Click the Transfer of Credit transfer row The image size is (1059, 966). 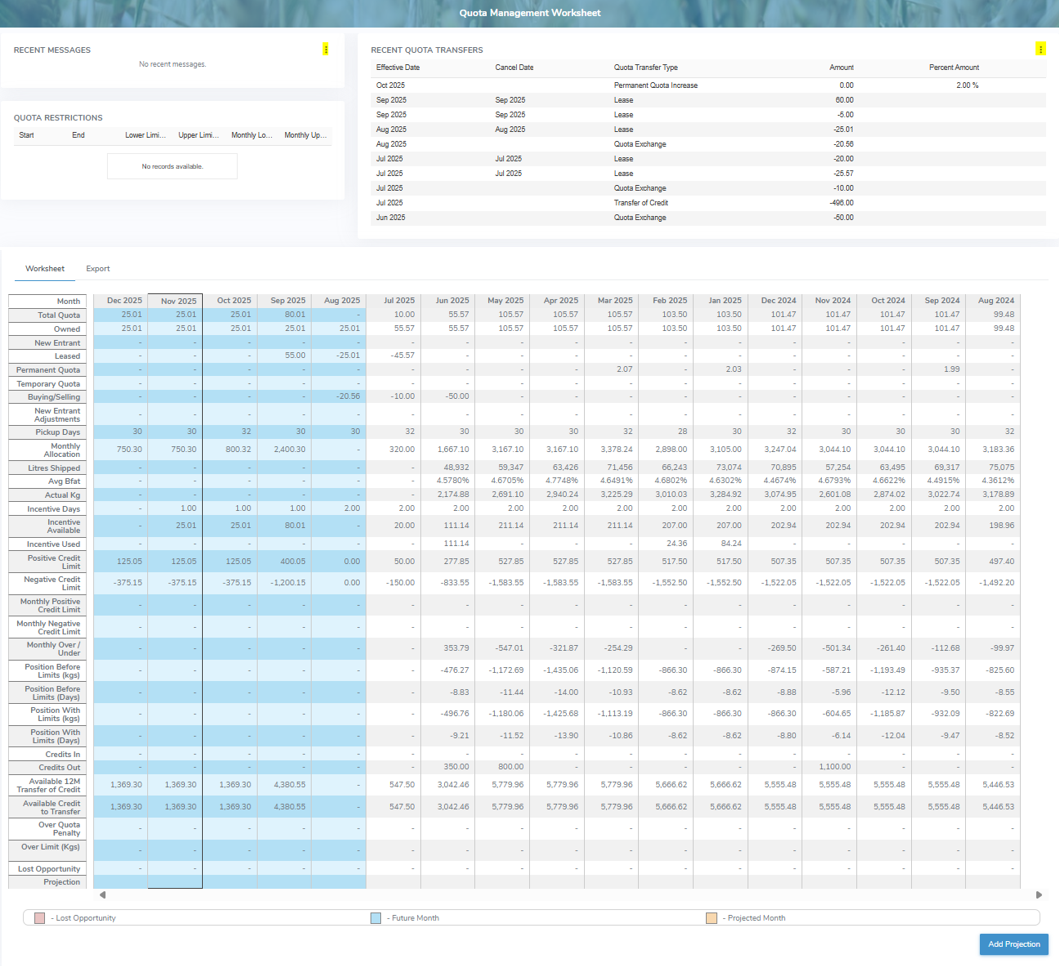(641, 203)
